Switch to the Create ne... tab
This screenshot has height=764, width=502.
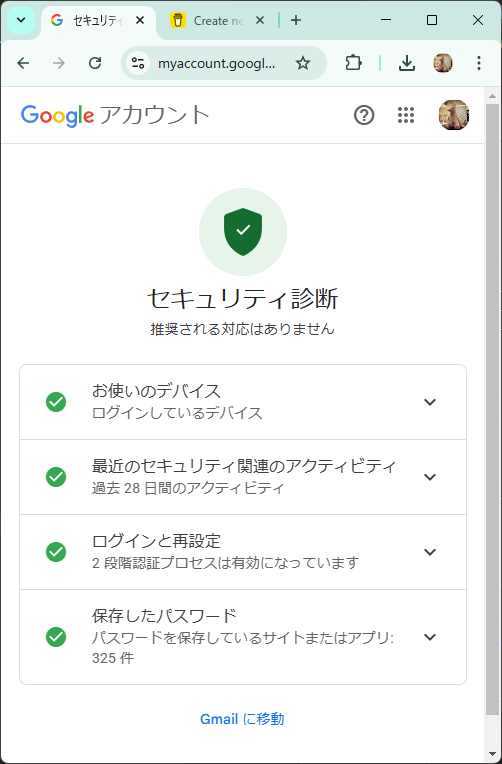(217, 20)
